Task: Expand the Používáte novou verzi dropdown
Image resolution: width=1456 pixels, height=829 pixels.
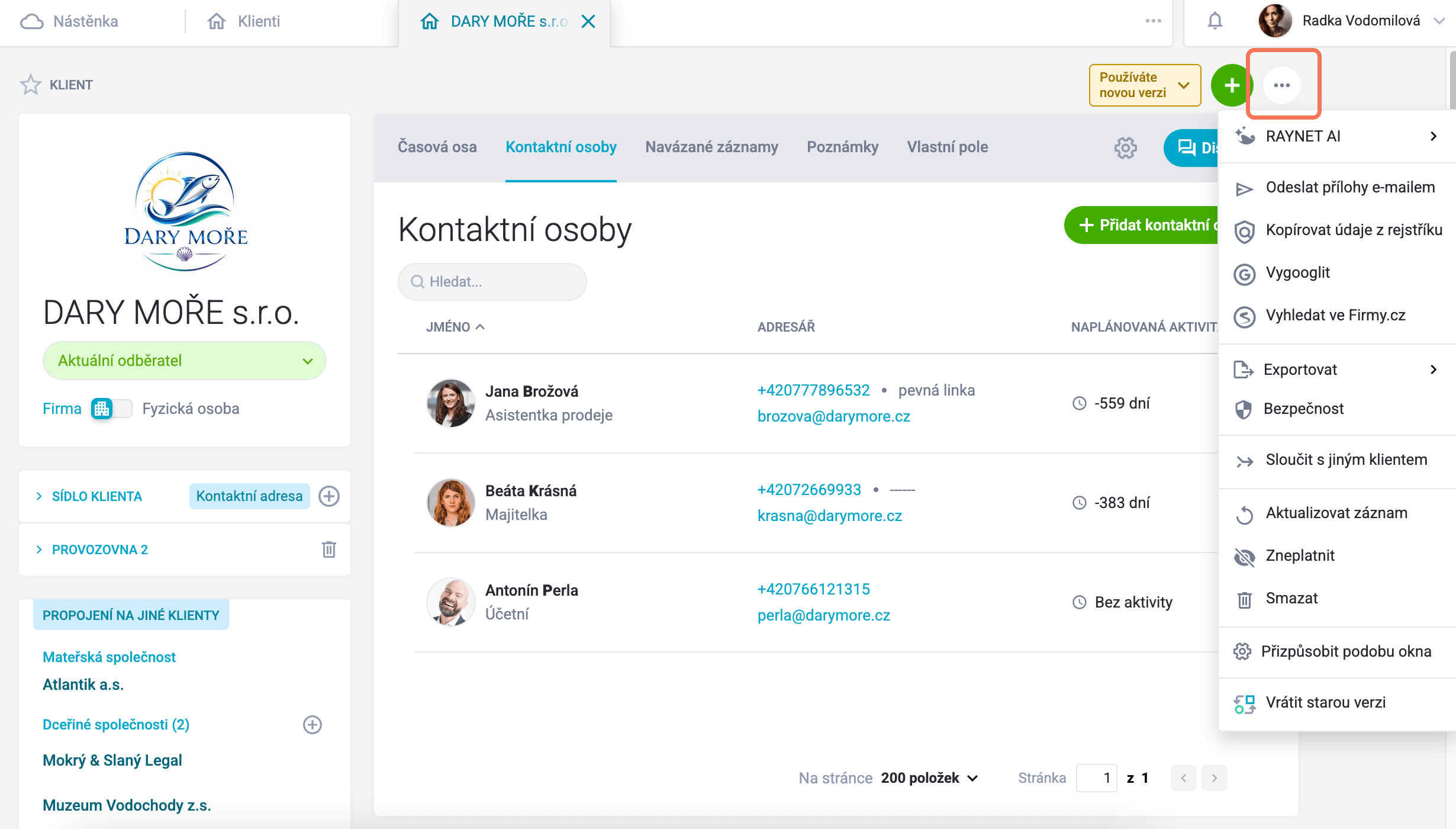Action: click(1145, 85)
